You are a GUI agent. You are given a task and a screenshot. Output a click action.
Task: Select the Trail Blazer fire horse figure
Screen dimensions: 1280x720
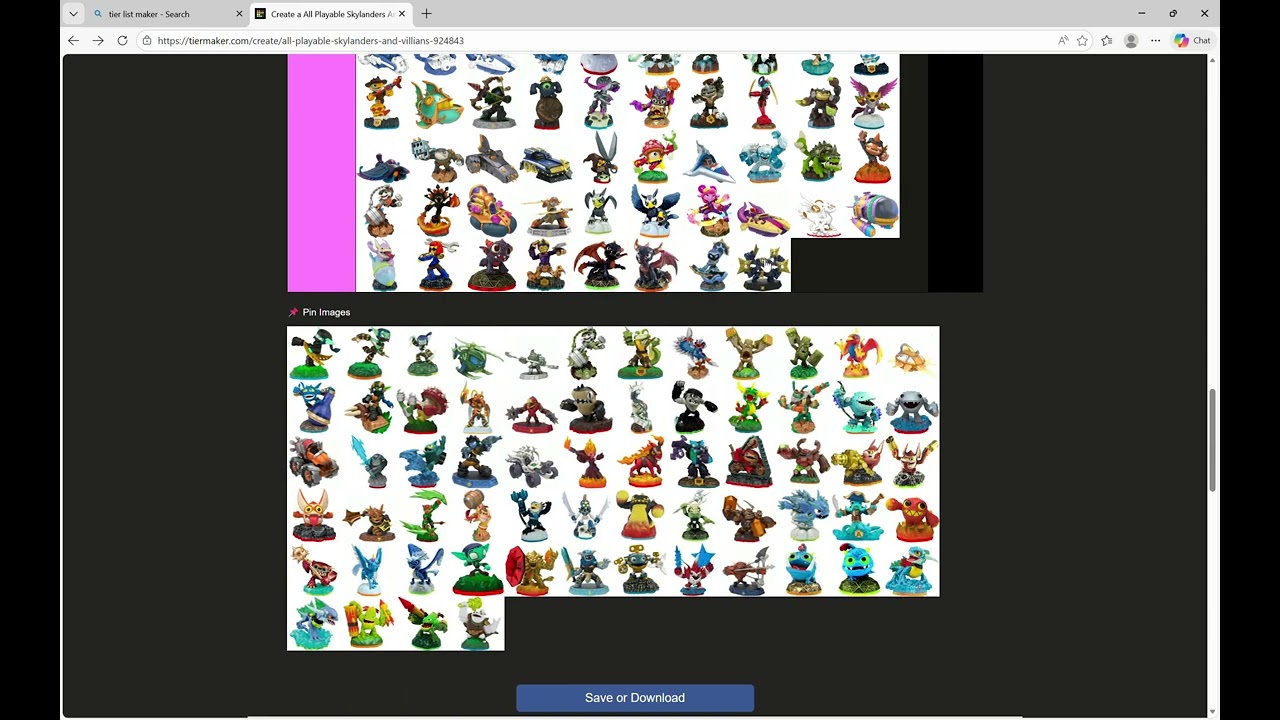click(x=640, y=461)
